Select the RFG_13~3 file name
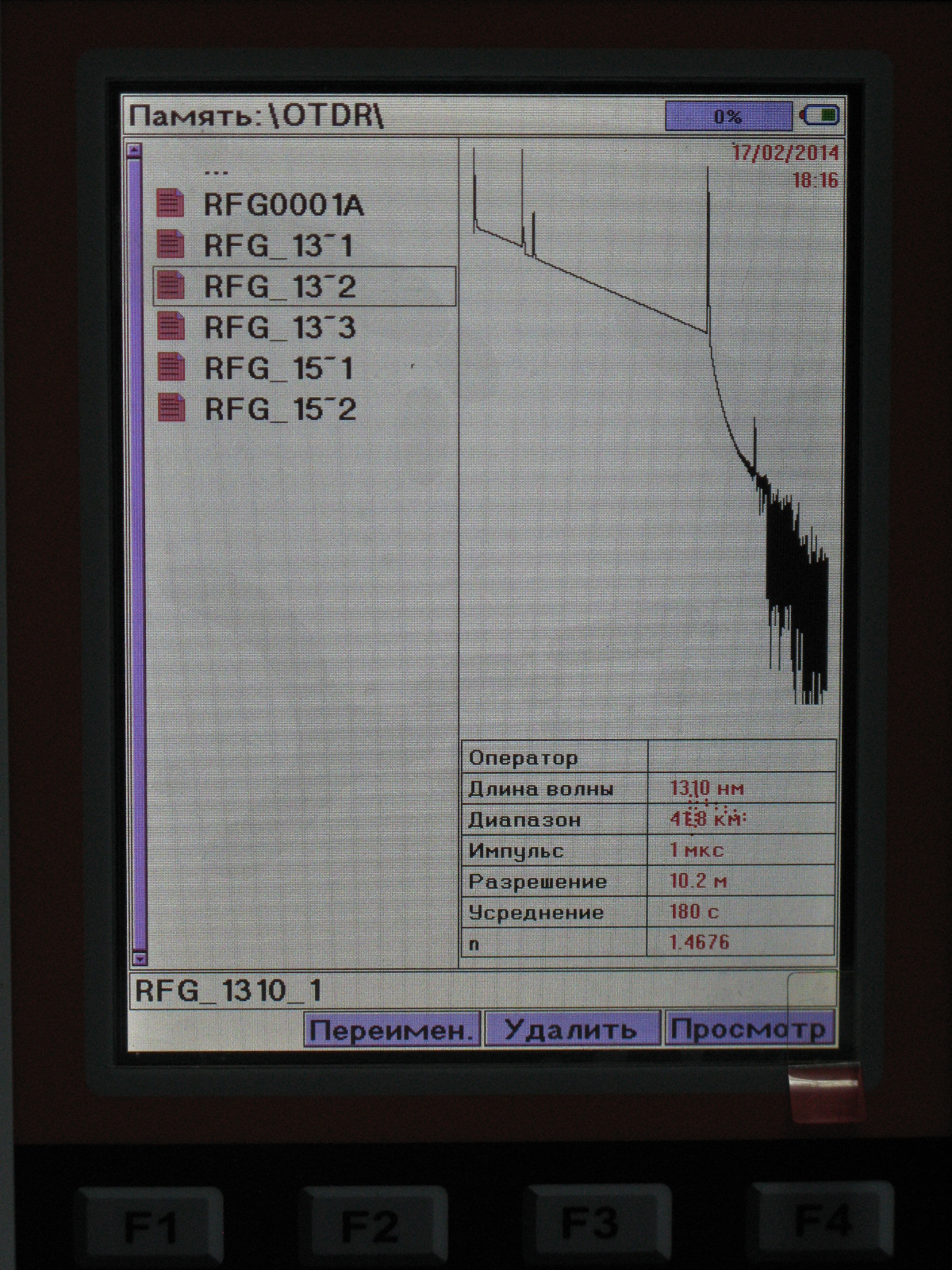This screenshot has height=1270, width=952. [x=280, y=327]
